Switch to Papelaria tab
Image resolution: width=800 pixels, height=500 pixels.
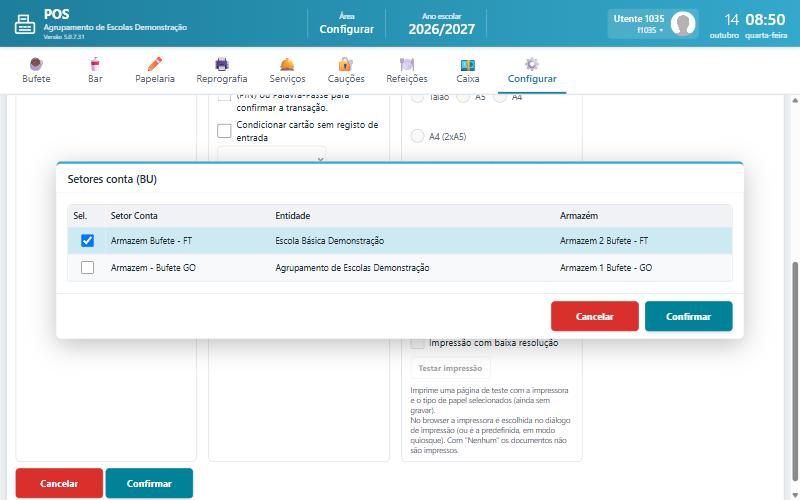(x=155, y=71)
